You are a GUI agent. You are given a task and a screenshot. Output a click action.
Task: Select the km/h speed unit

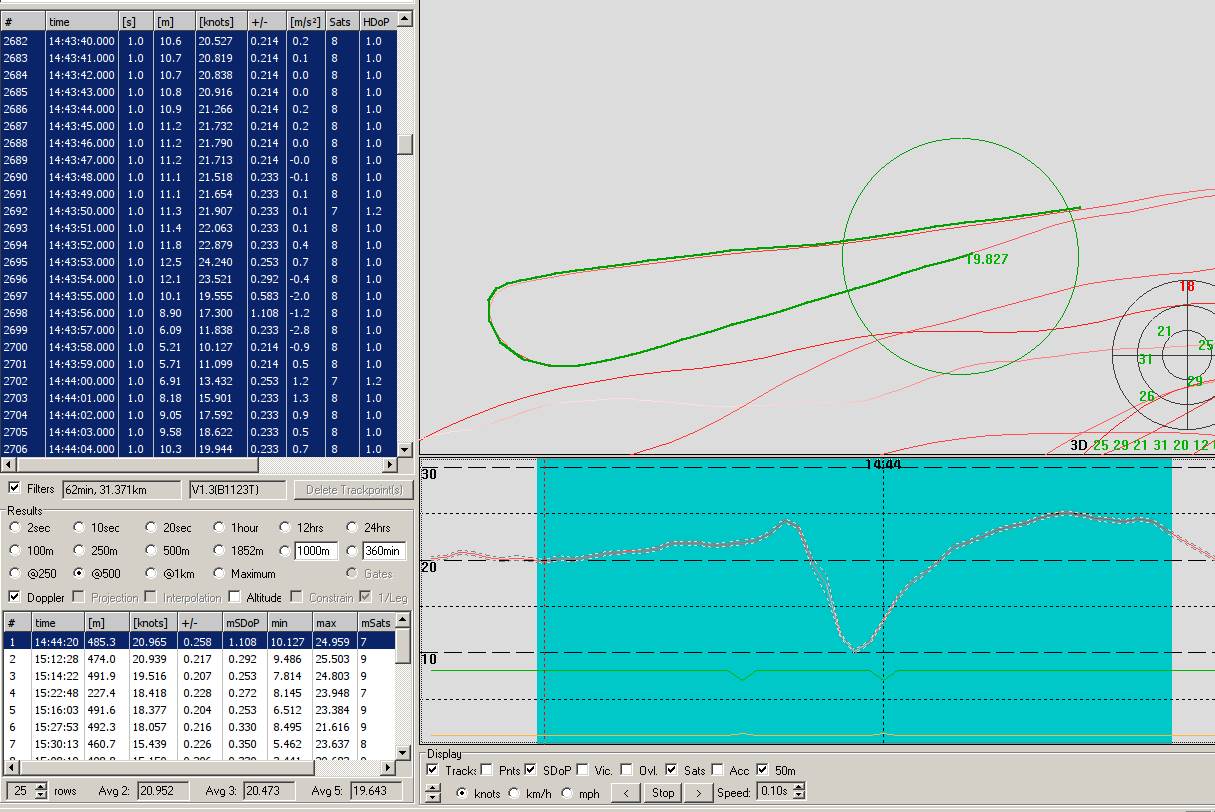(514, 793)
